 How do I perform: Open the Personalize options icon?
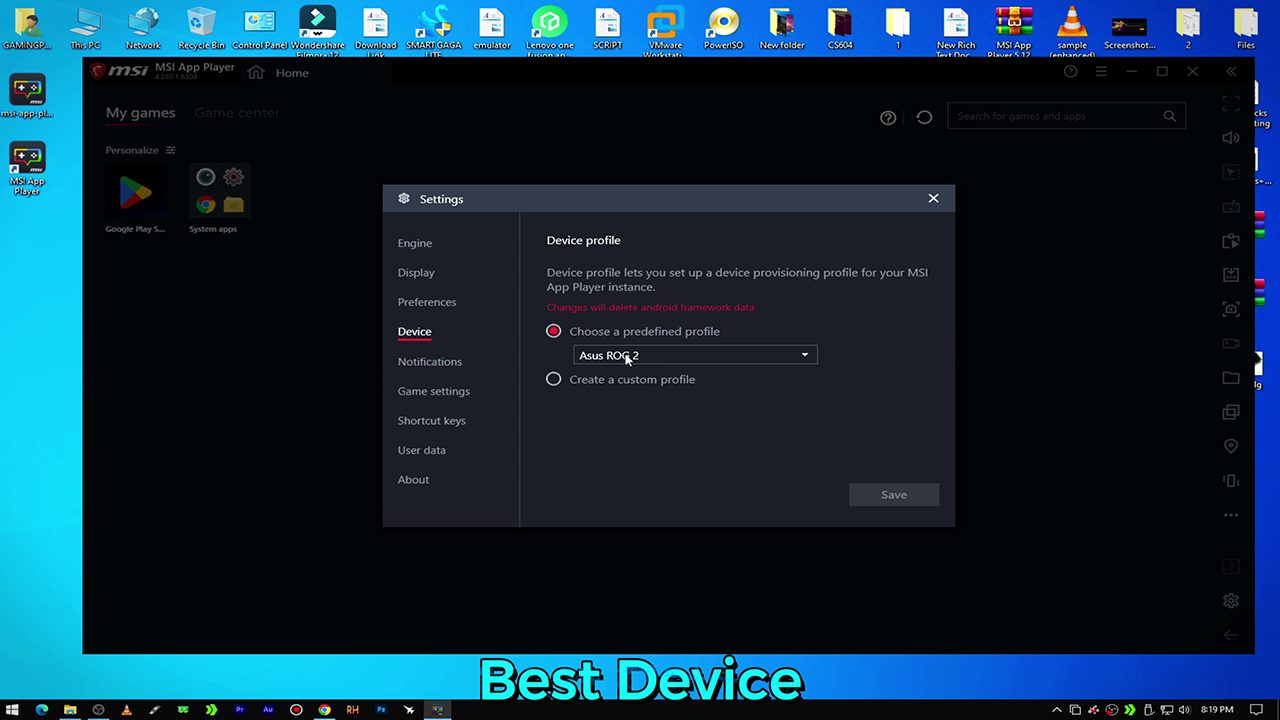170,150
